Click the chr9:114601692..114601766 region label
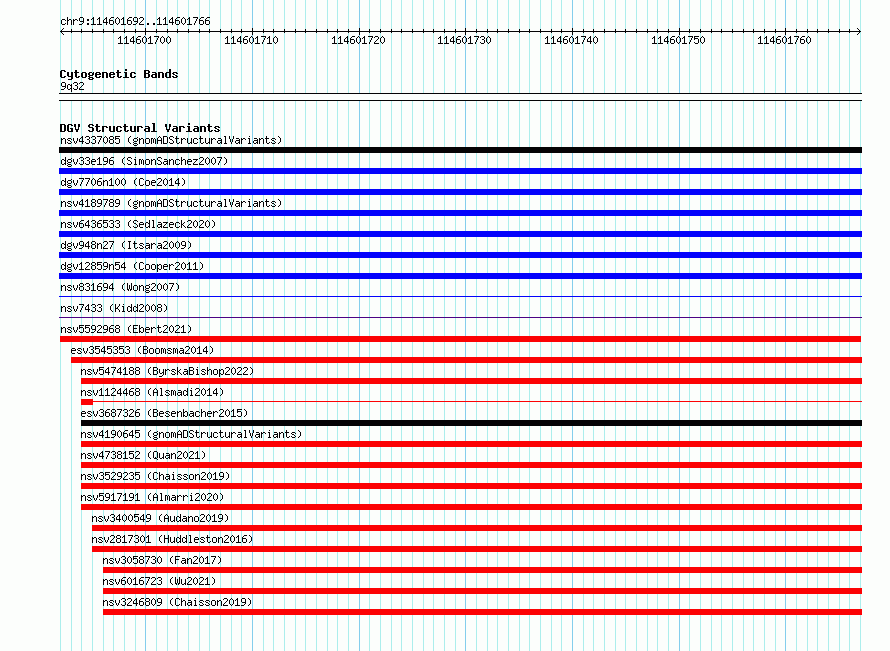The image size is (890, 651). point(135,22)
